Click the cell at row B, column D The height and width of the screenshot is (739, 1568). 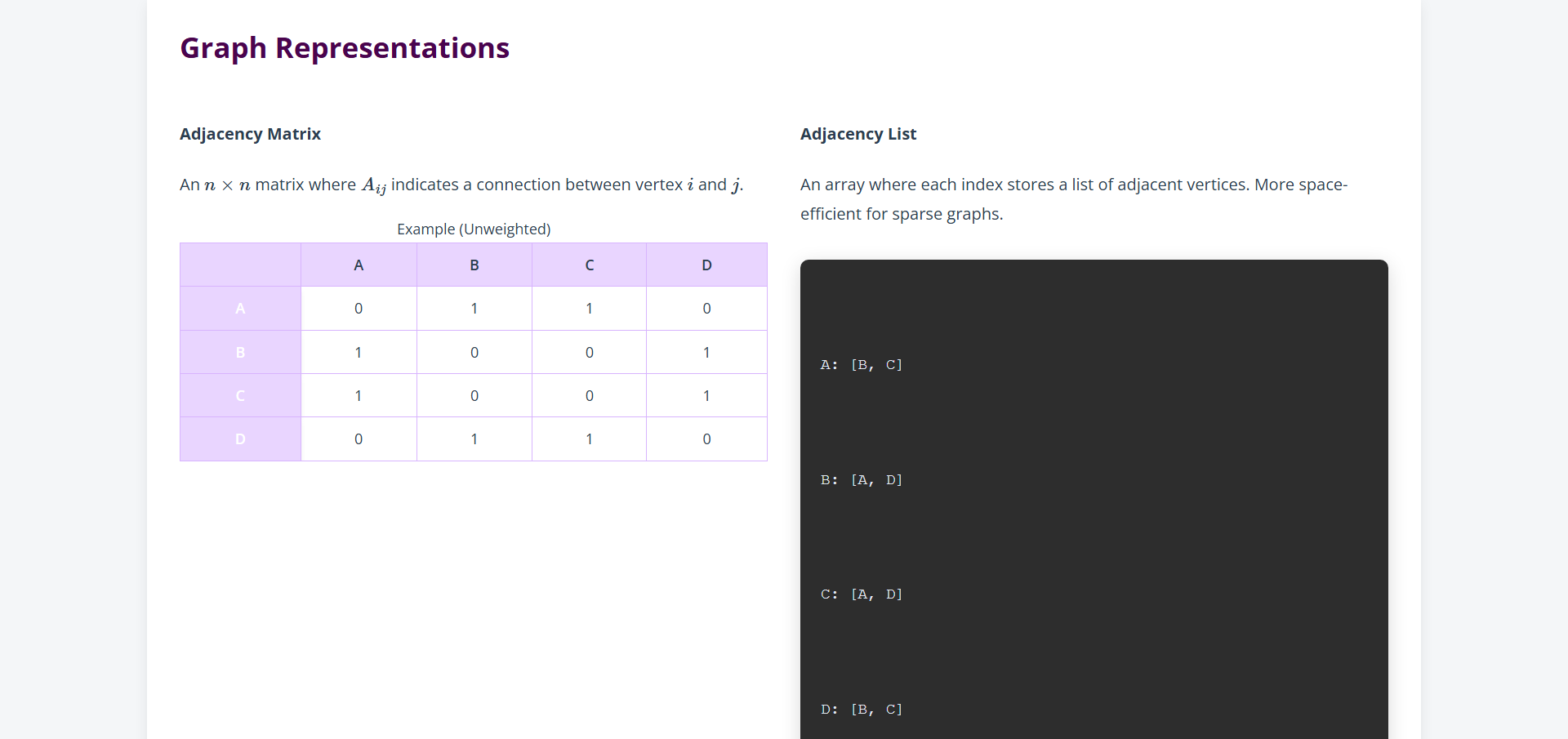(706, 353)
